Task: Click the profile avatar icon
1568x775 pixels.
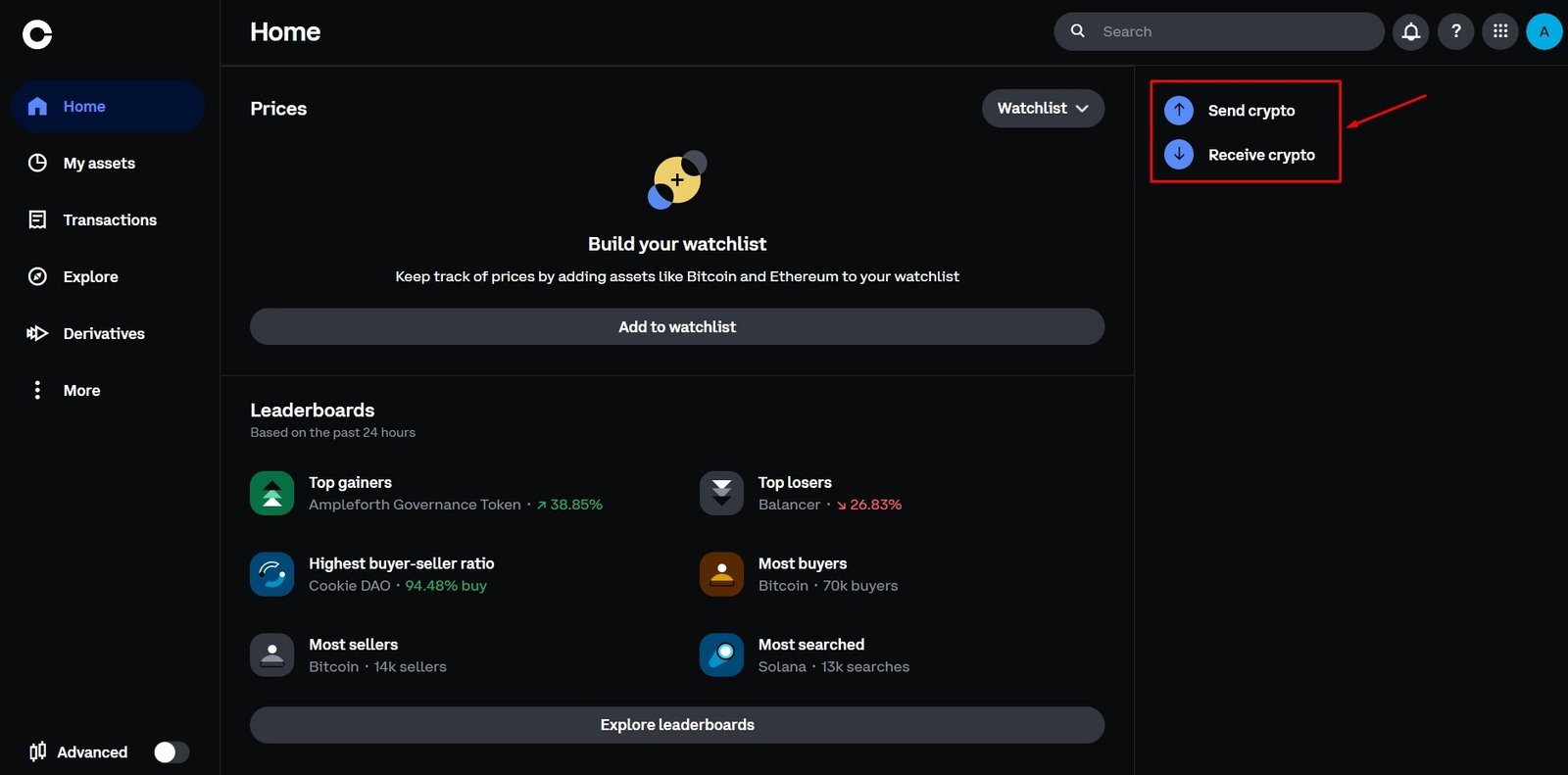Action: [1543, 31]
